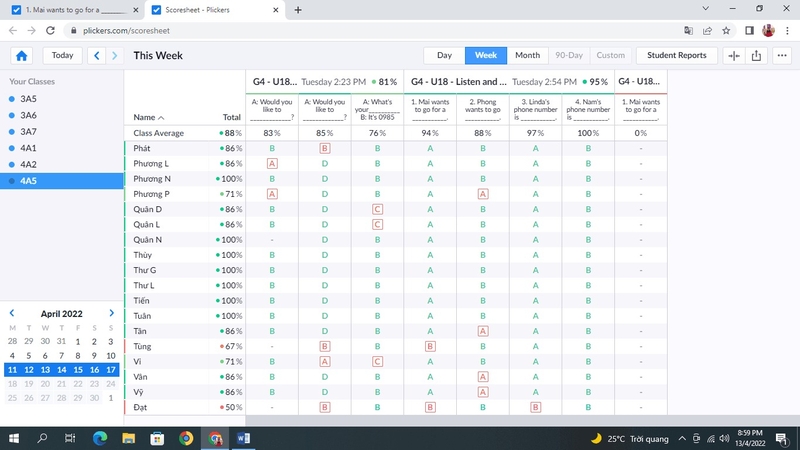Click question header '2. Phong wants to go'
The height and width of the screenshot is (450, 800).
click(x=483, y=109)
